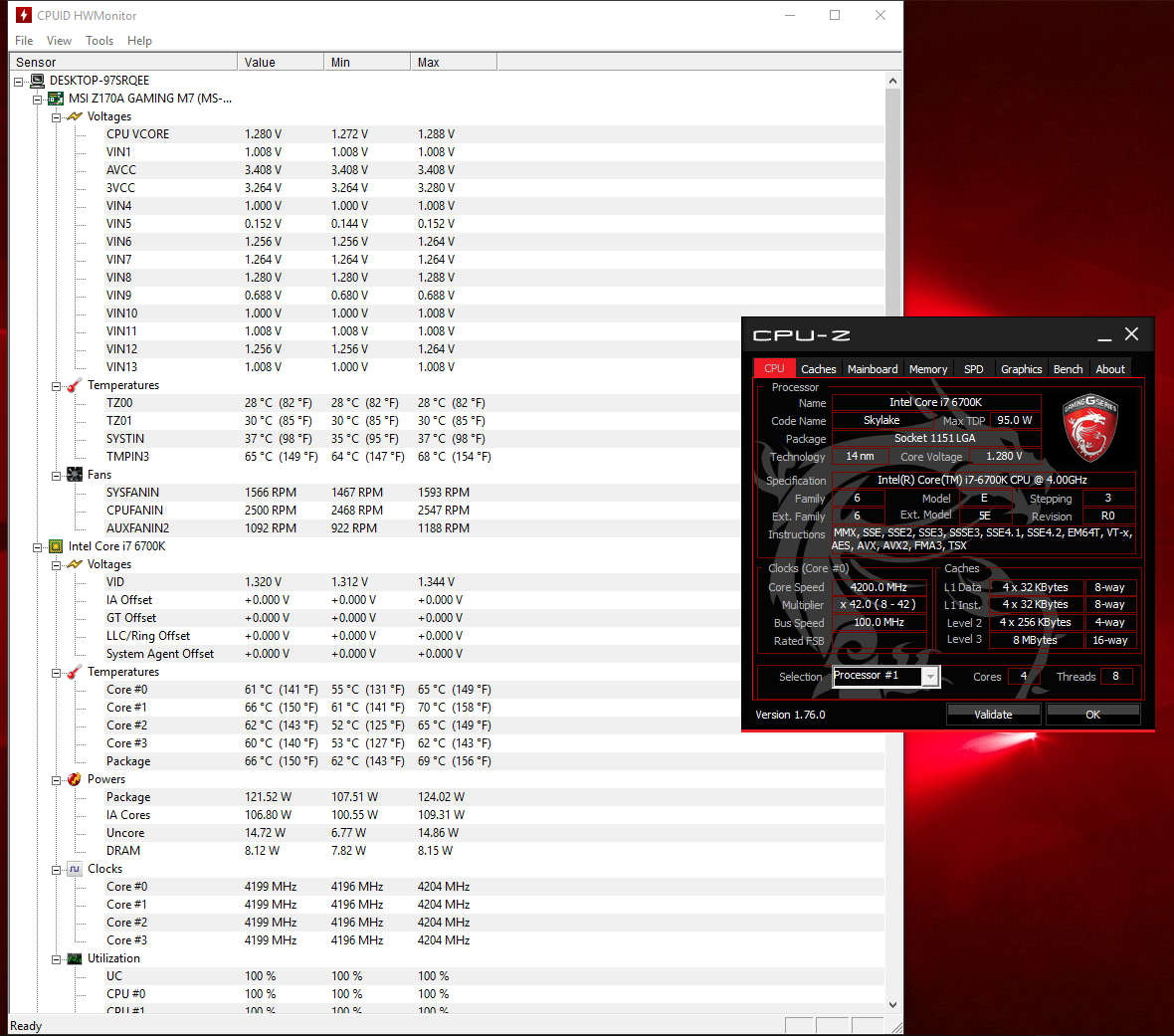
Task: Collapse the Fans group
Action: (x=56, y=475)
